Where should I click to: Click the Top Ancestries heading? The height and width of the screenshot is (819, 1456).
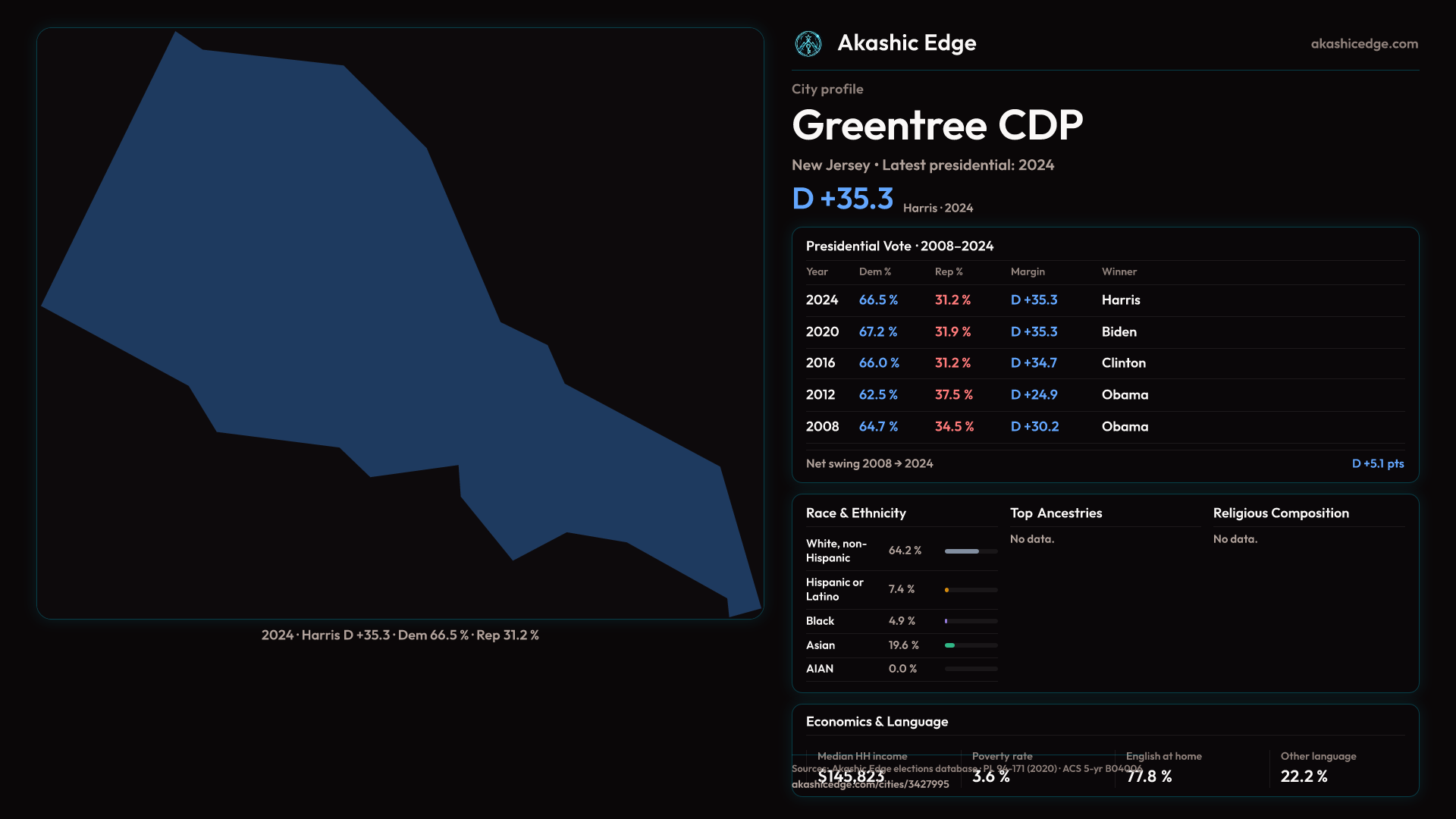[x=1056, y=513]
